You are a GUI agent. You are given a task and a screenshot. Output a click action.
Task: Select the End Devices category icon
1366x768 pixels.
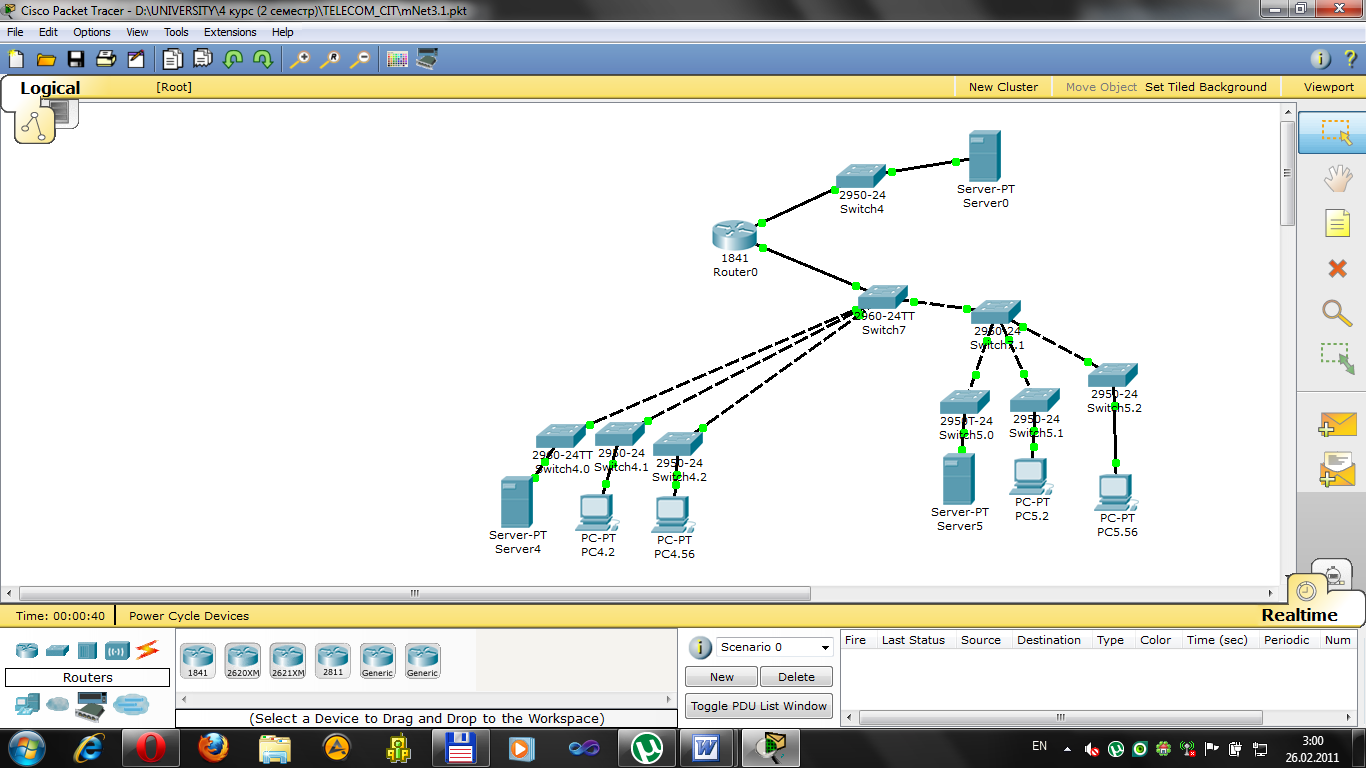click(27, 705)
